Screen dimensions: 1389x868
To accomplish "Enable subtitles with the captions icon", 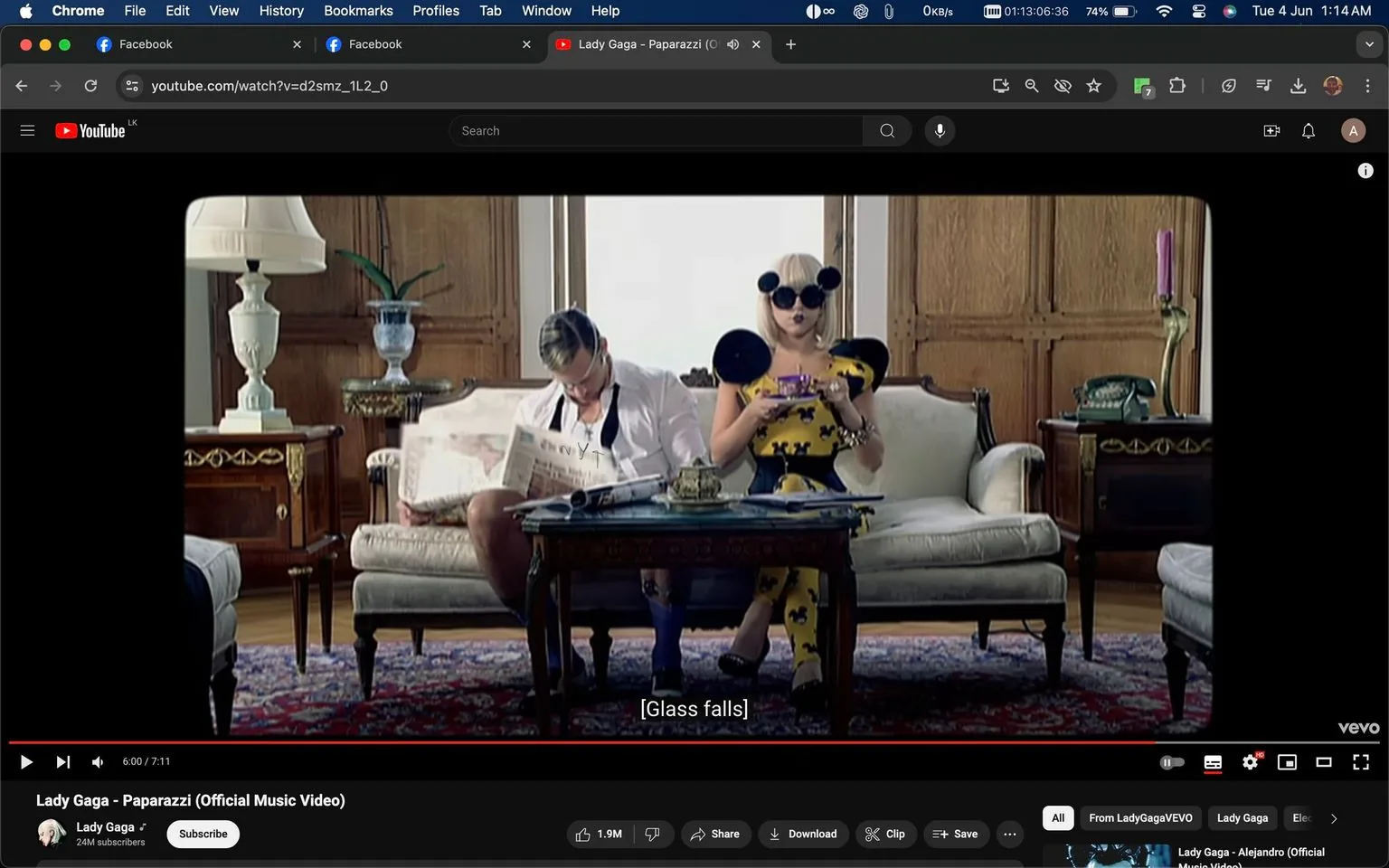I will [x=1213, y=762].
